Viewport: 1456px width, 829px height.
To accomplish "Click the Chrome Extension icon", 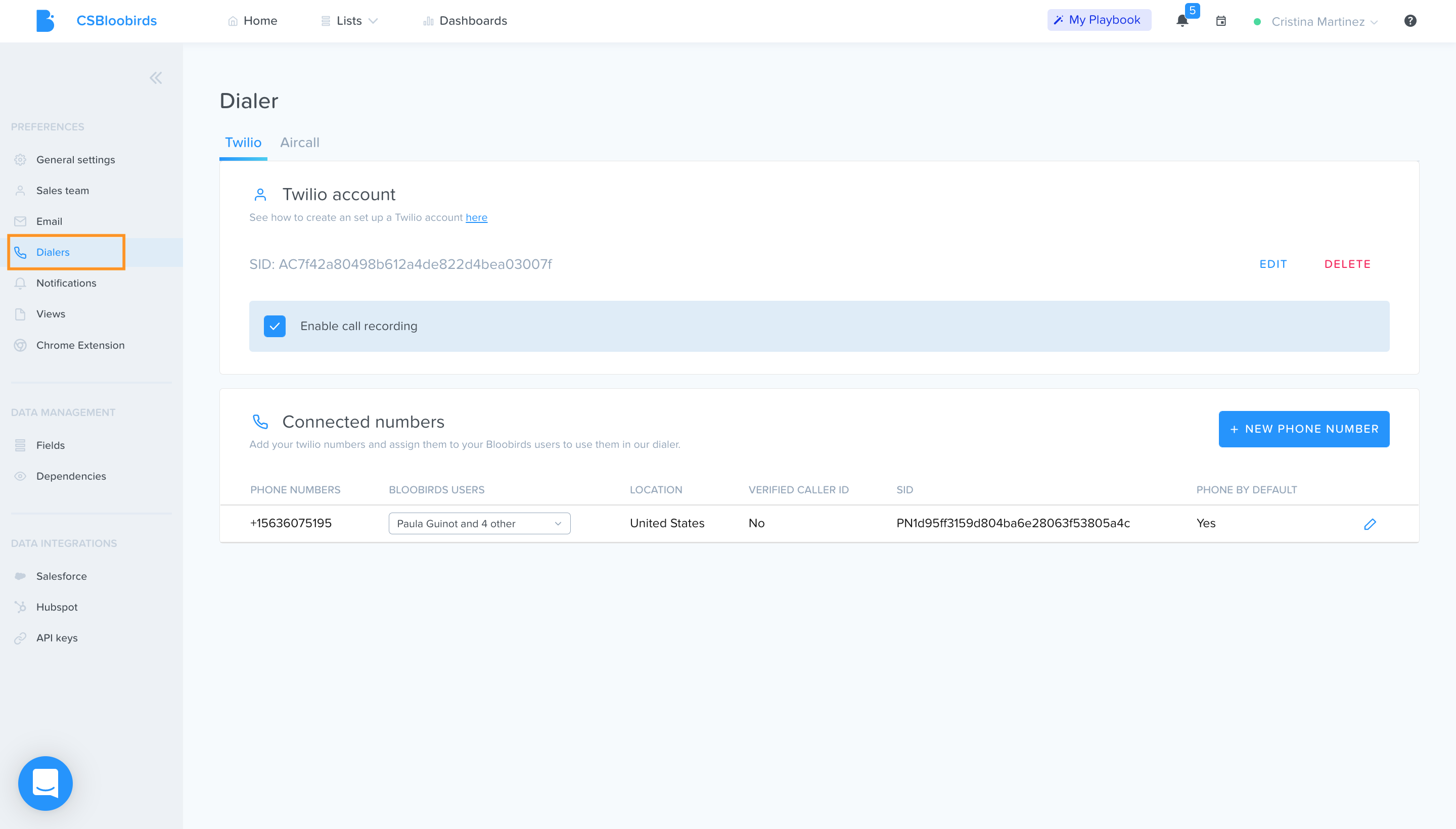I will coord(21,346).
